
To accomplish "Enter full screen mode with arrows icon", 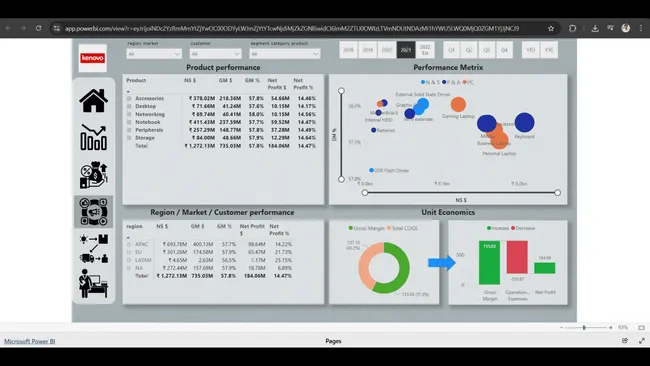I will [x=642, y=341].
